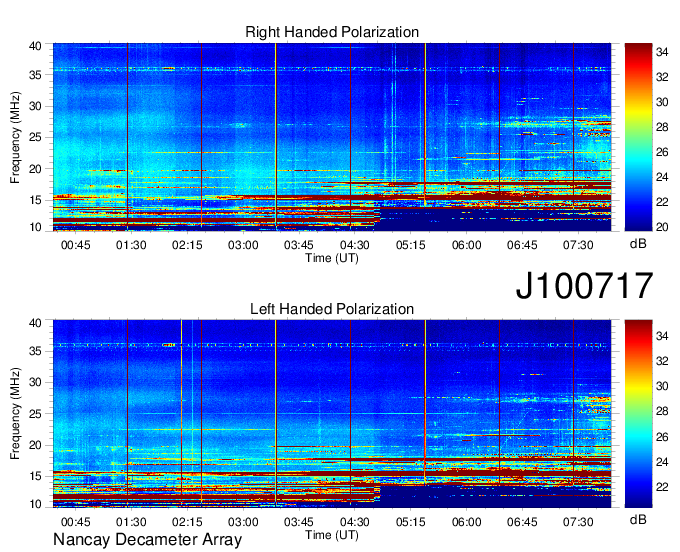Click the "Right Handed Polarization" plot title
Viewport: 680px width, 552px height.
tap(332, 32)
